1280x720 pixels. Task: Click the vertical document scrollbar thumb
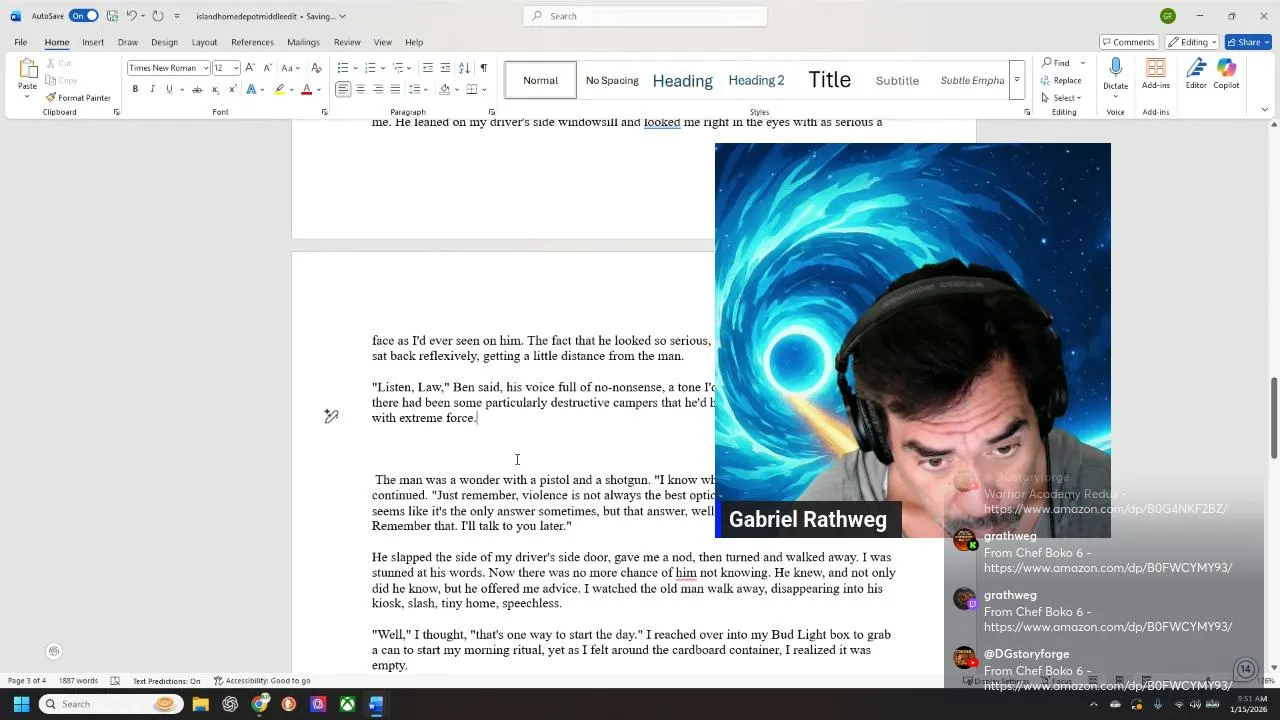point(1273,417)
